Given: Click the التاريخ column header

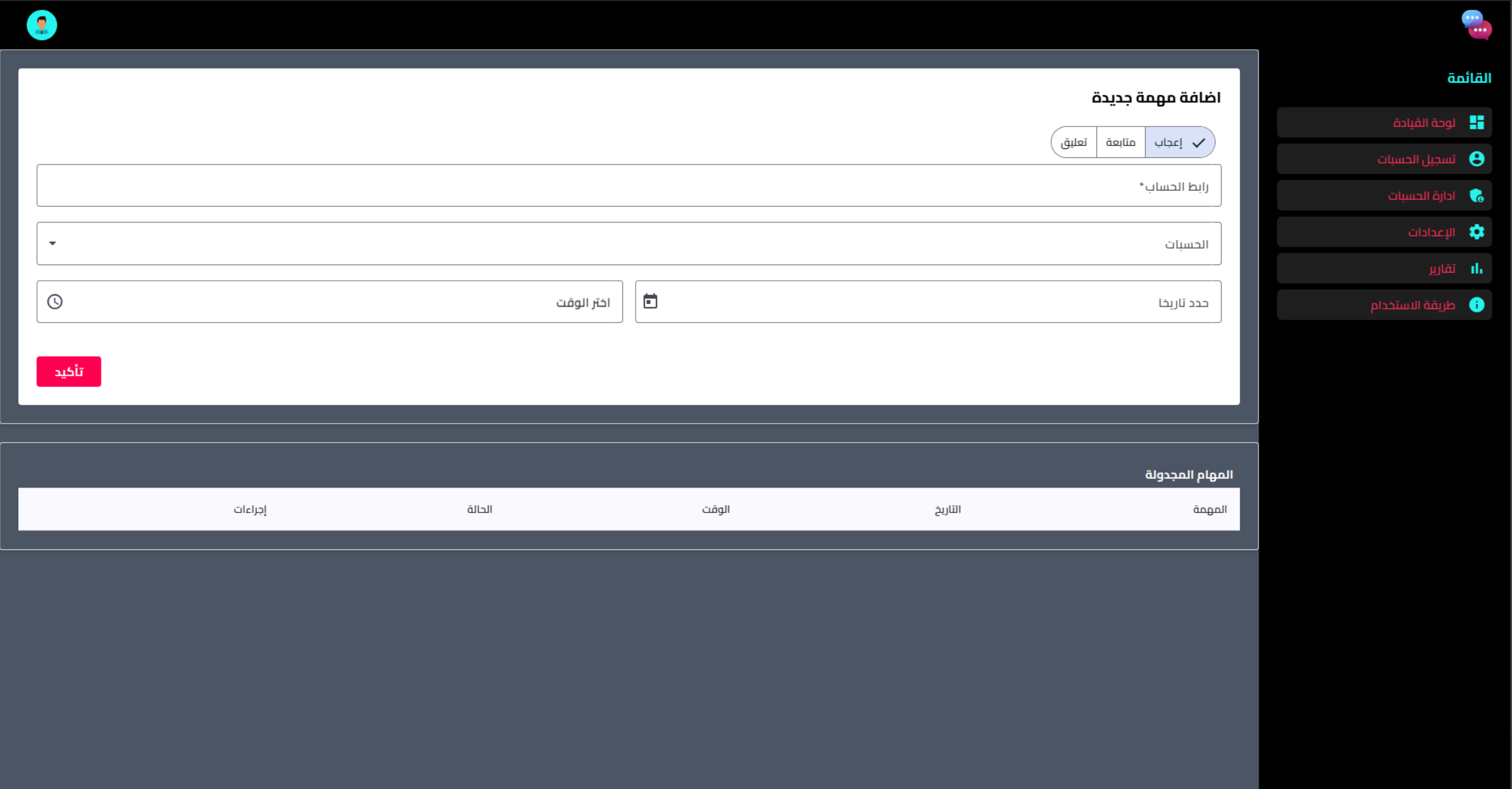Looking at the screenshot, I should pyautogui.click(x=947, y=509).
